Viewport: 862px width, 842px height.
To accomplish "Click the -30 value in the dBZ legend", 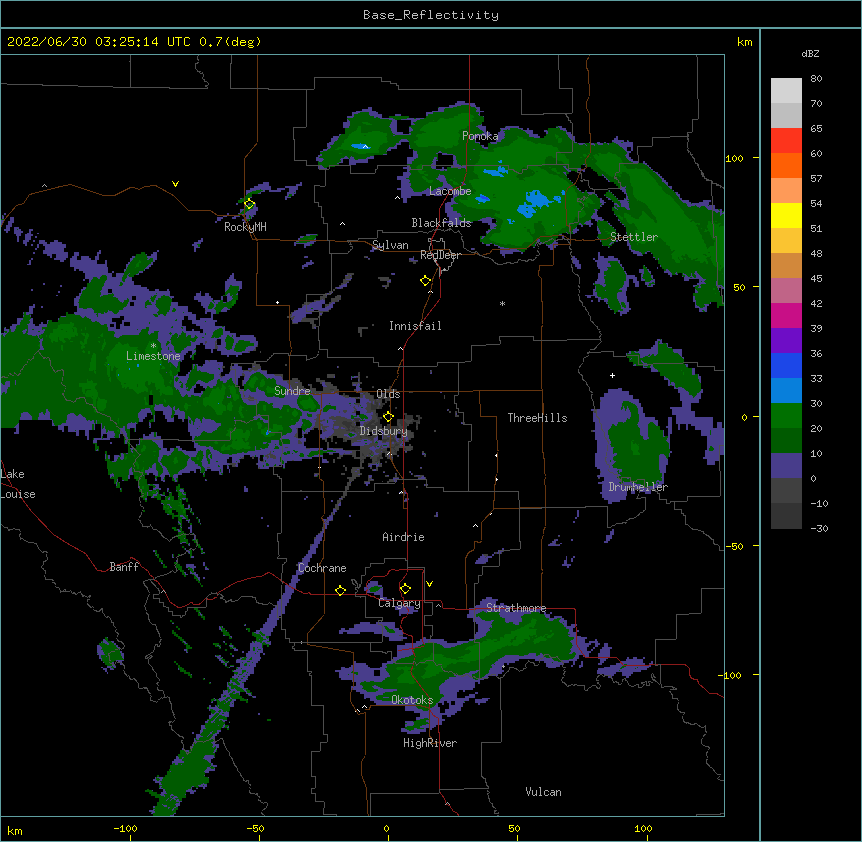I will (x=819, y=528).
